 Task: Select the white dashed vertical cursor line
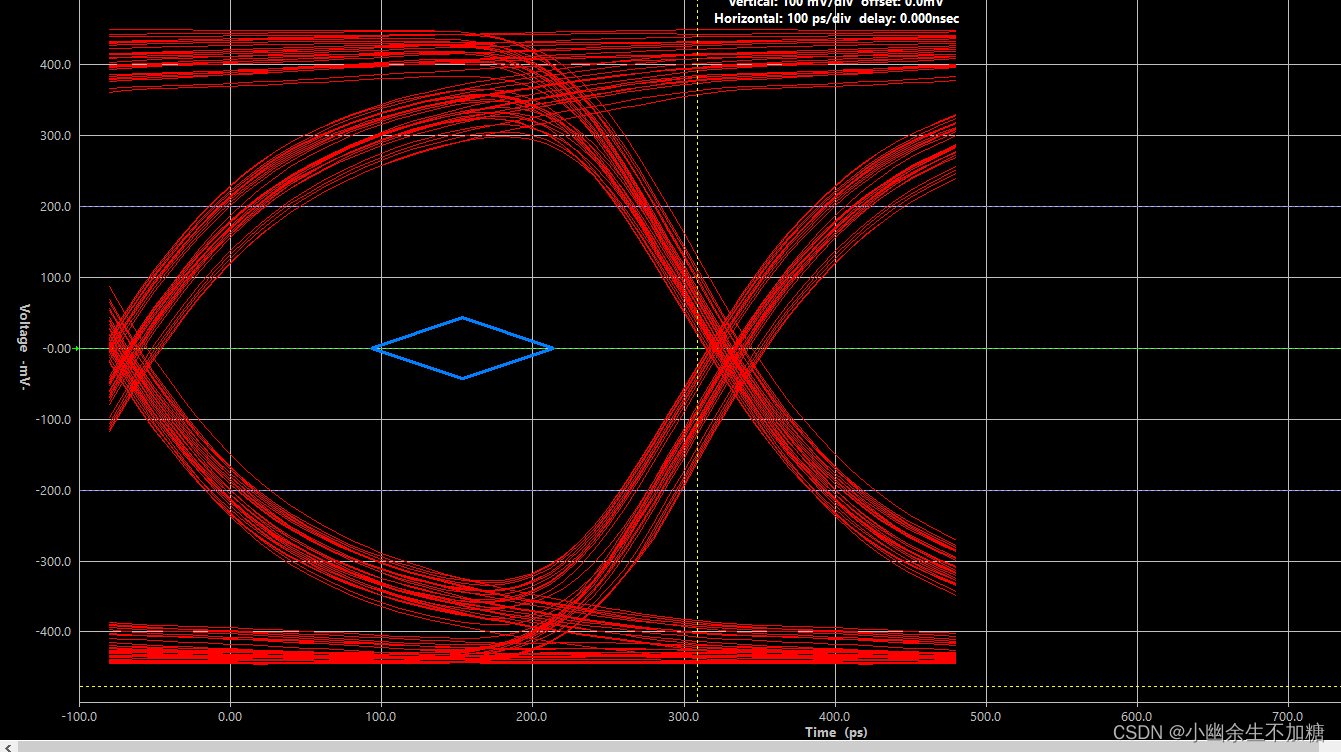pyautogui.click(x=697, y=350)
